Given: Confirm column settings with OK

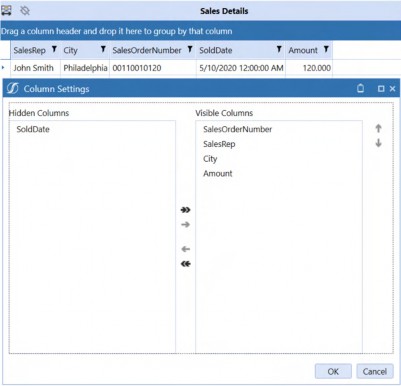Looking at the screenshot, I should coord(333,371).
